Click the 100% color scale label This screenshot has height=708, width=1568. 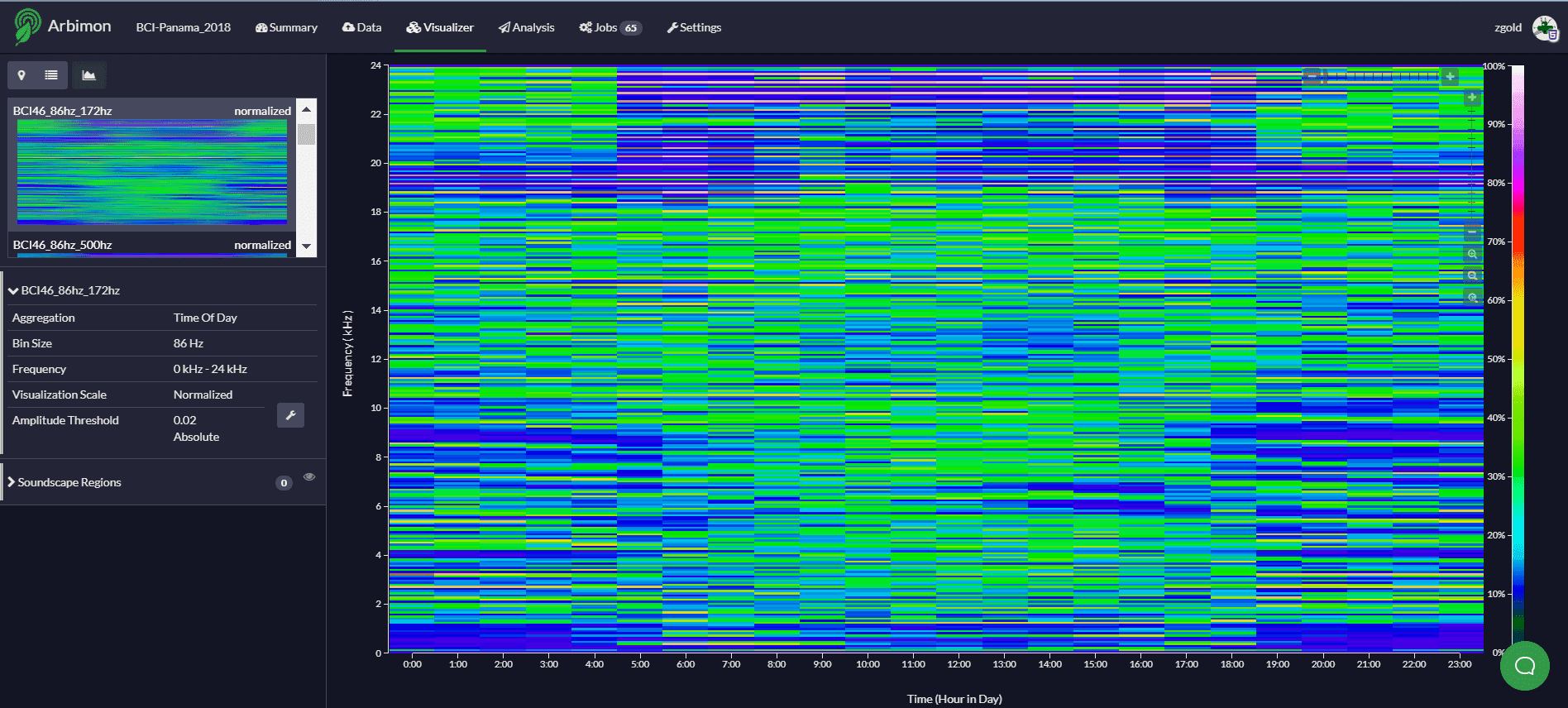point(1494,66)
